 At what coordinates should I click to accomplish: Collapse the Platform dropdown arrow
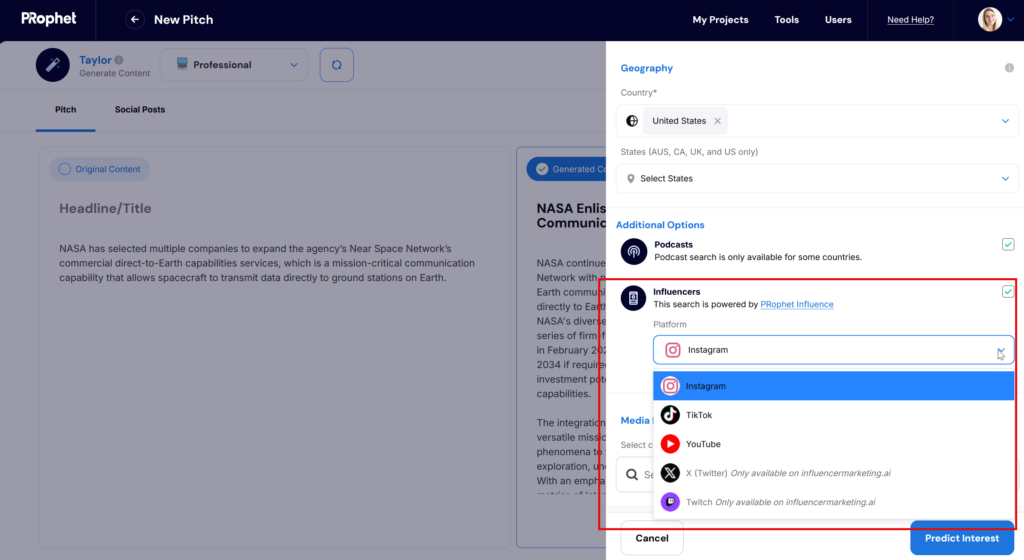(1000, 350)
